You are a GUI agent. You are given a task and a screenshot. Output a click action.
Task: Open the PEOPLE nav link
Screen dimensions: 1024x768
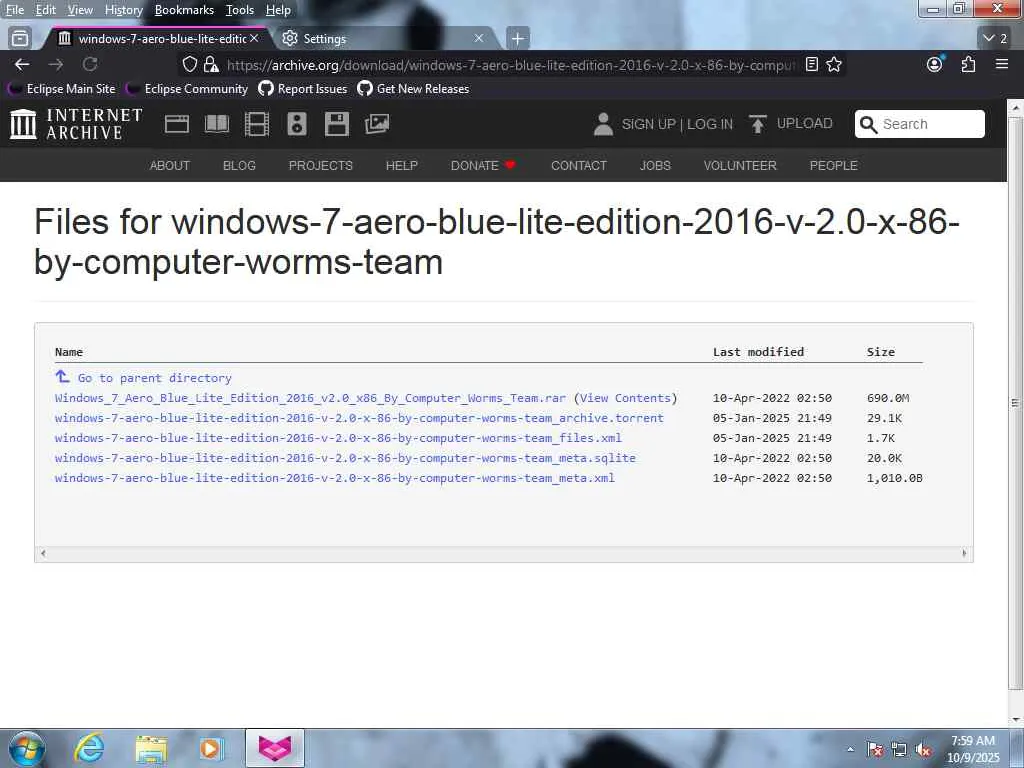pos(833,165)
